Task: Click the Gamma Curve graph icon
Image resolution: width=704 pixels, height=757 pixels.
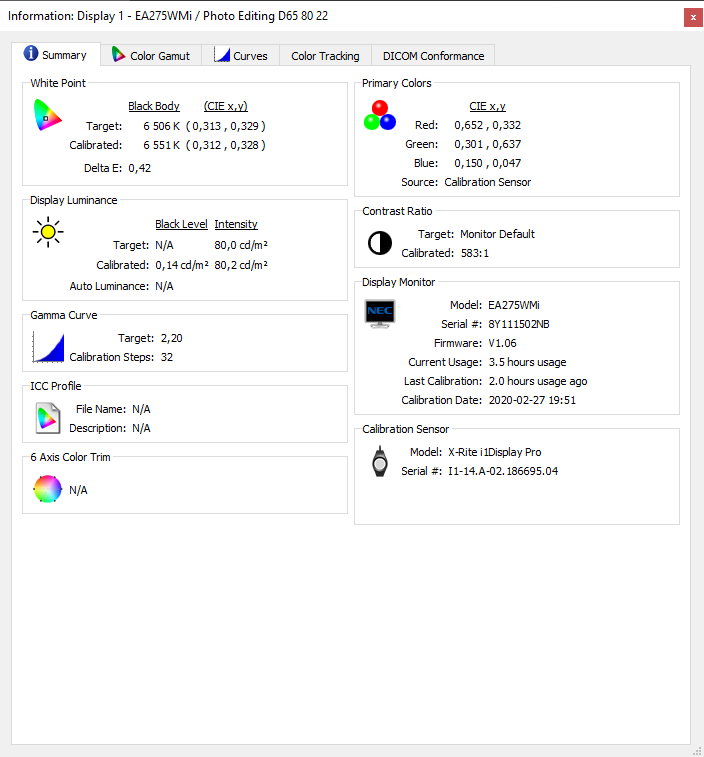Action: [x=48, y=347]
